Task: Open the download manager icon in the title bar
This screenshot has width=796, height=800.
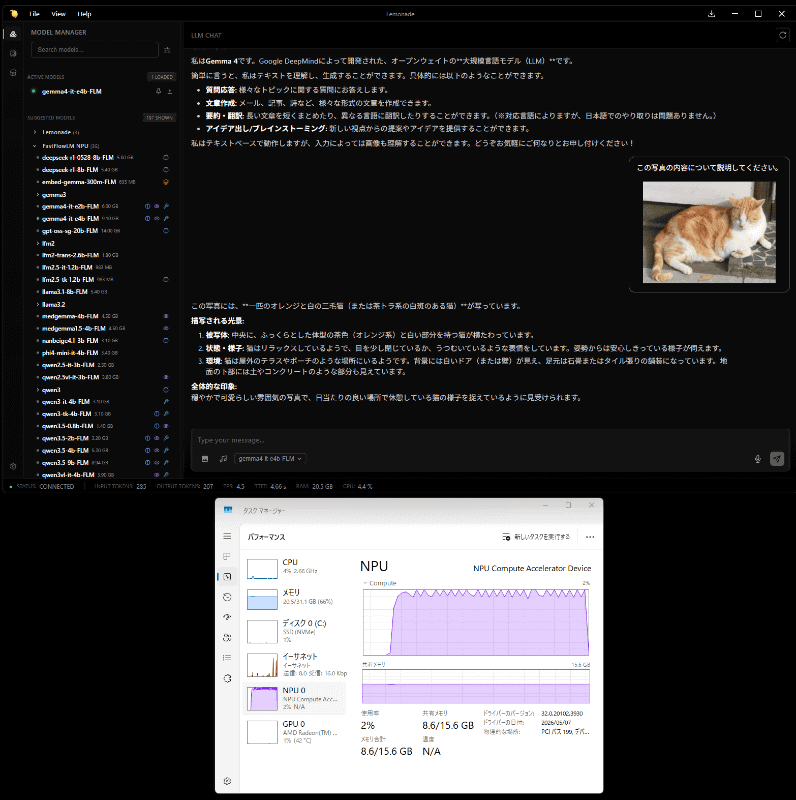Action: click(x=711, y=14)
